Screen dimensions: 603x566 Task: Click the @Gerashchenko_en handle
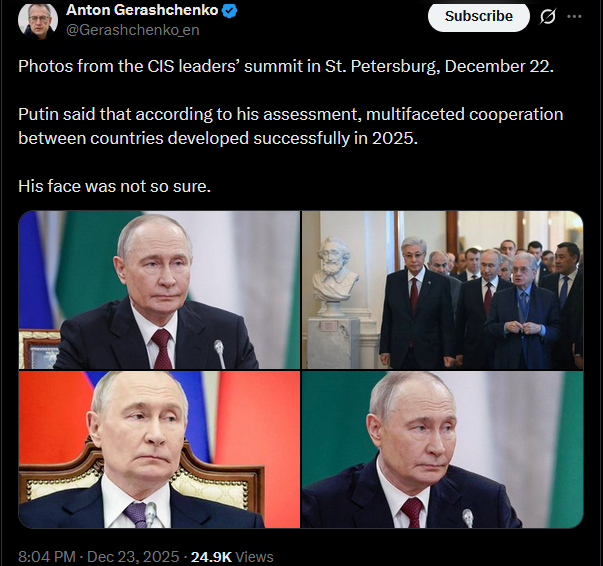coord(133,30)
